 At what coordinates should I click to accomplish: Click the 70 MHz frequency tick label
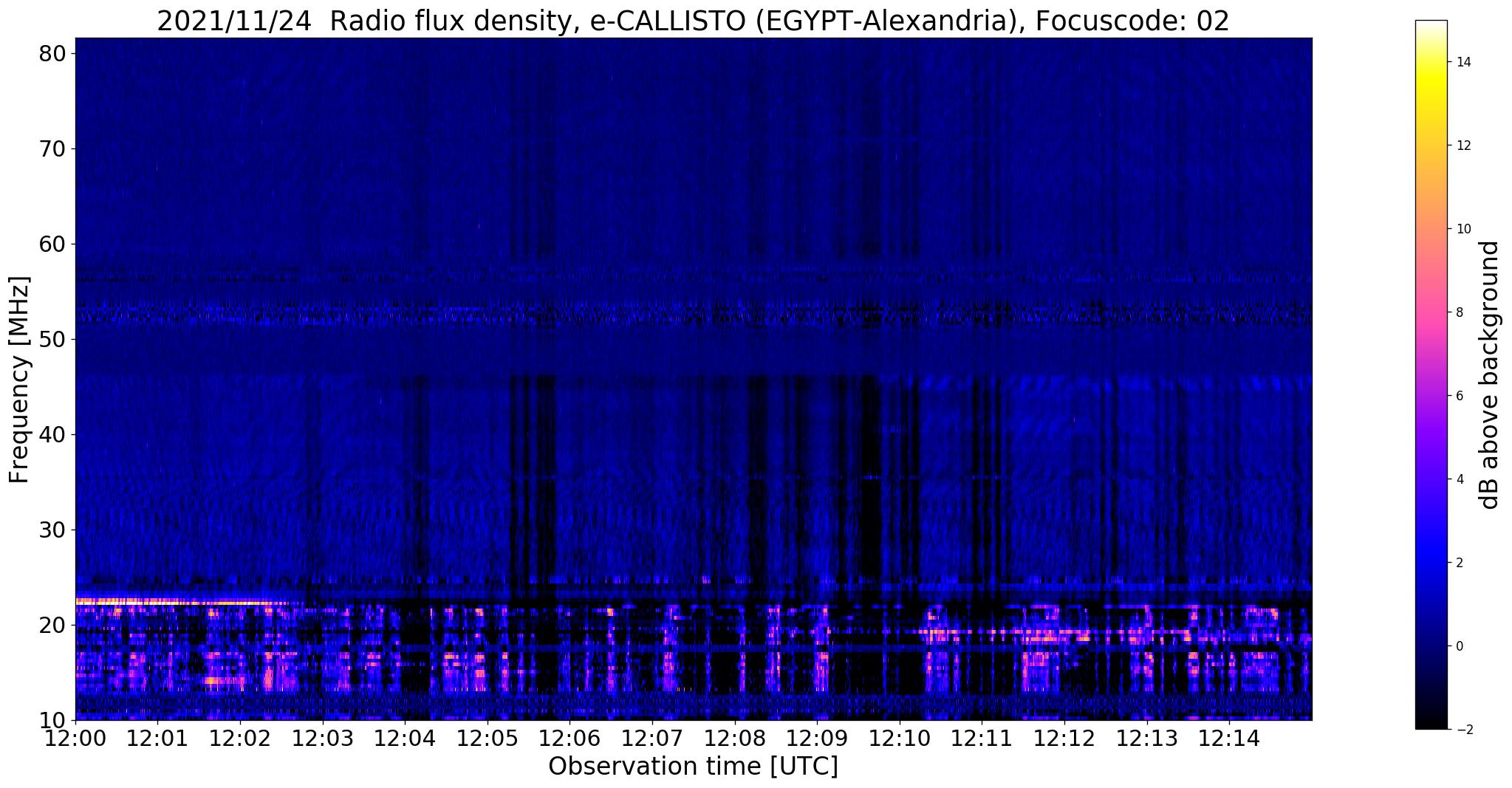click(54, 148)
